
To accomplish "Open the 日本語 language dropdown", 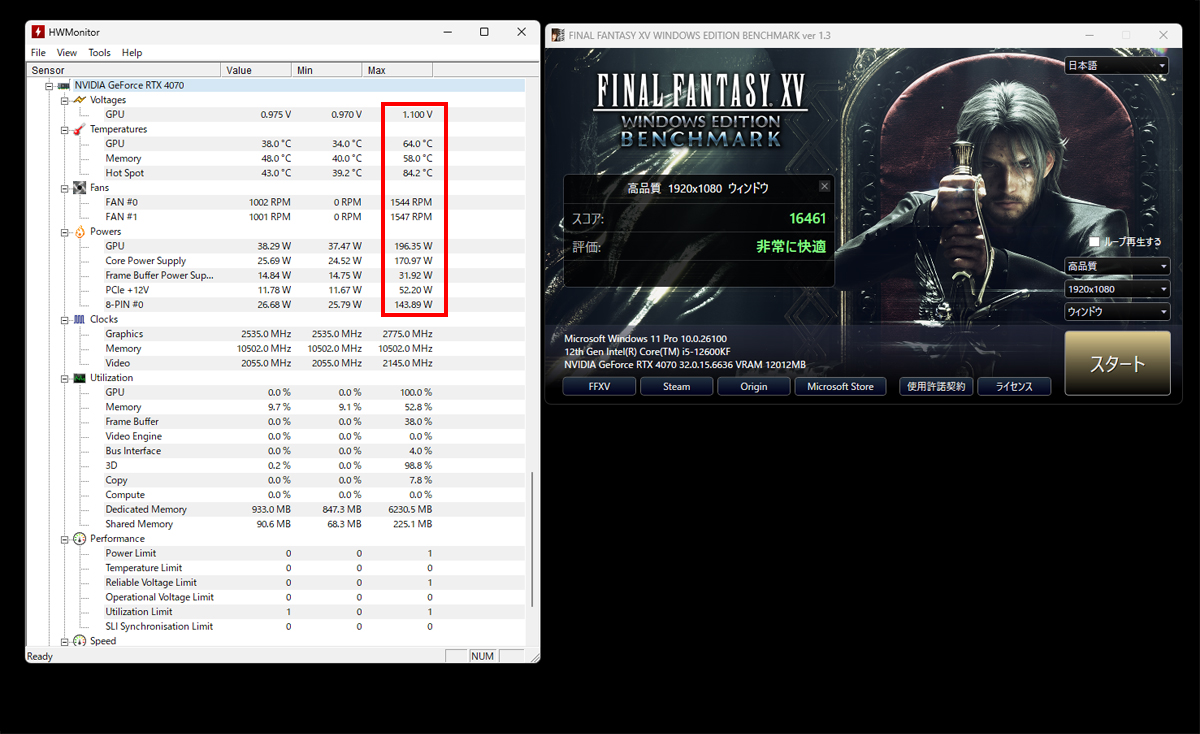I will [1116, 66].
